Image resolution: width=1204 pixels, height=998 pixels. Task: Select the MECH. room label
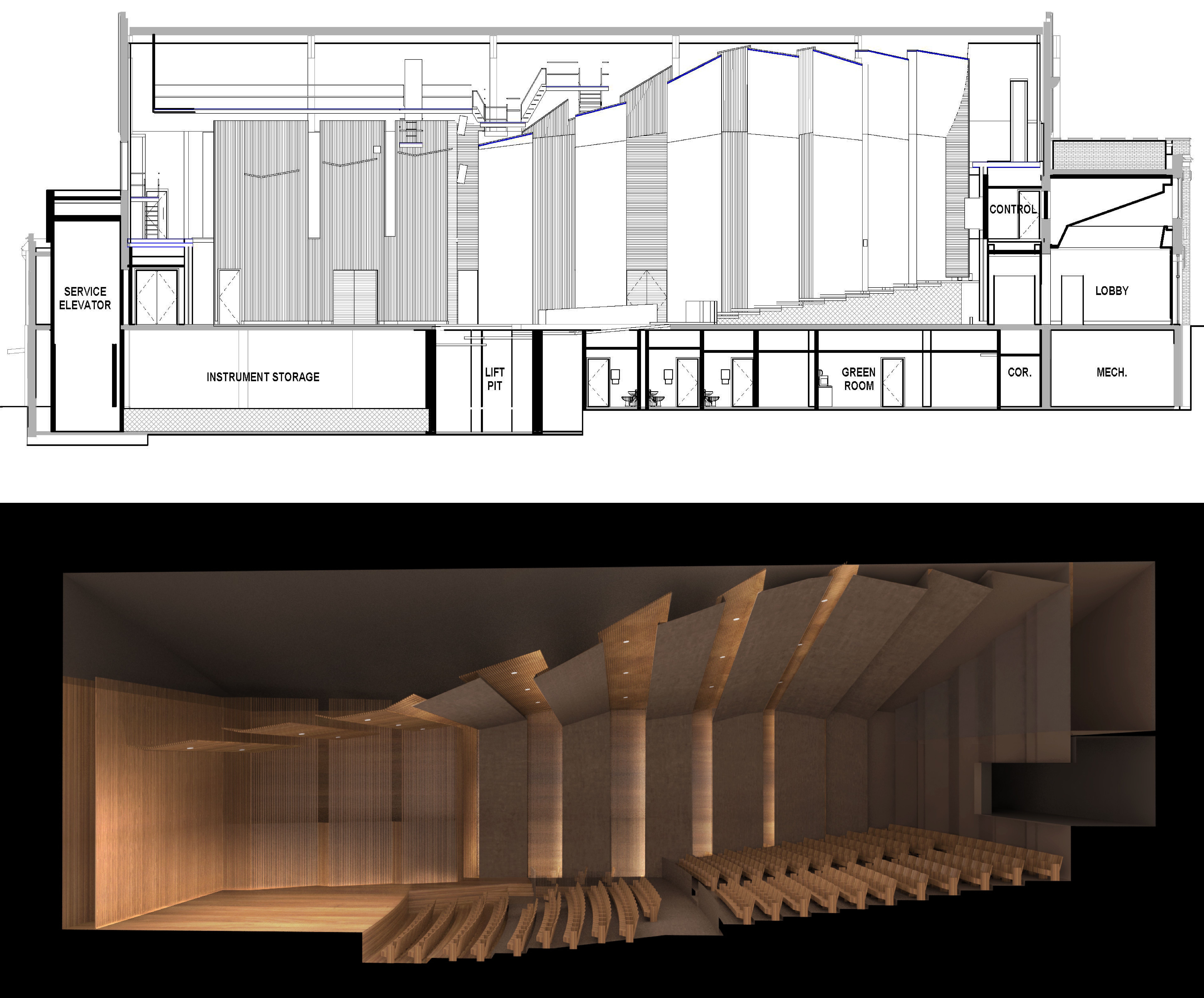(x=1112, y=372)
